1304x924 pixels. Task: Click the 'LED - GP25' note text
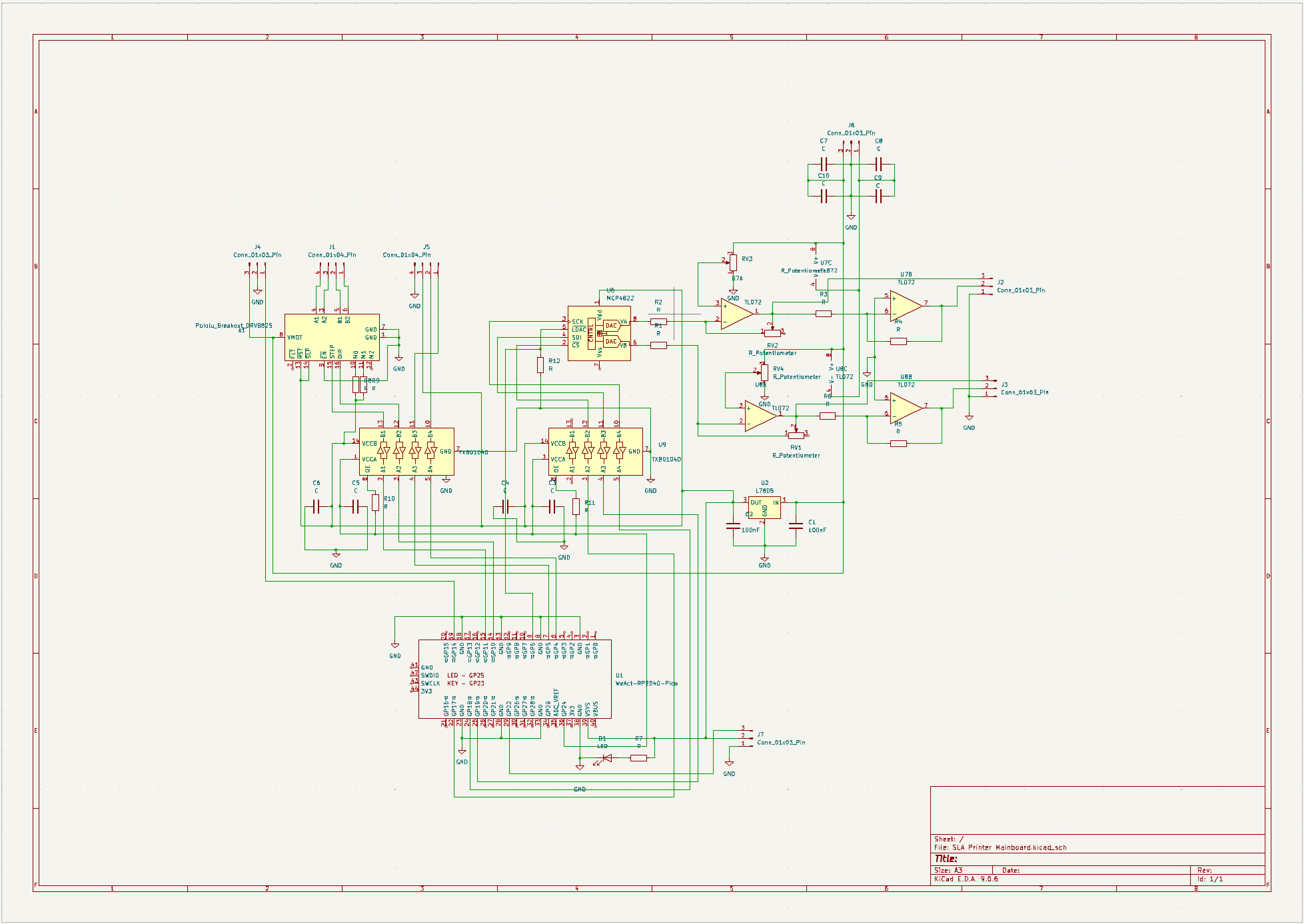(466, 676)
